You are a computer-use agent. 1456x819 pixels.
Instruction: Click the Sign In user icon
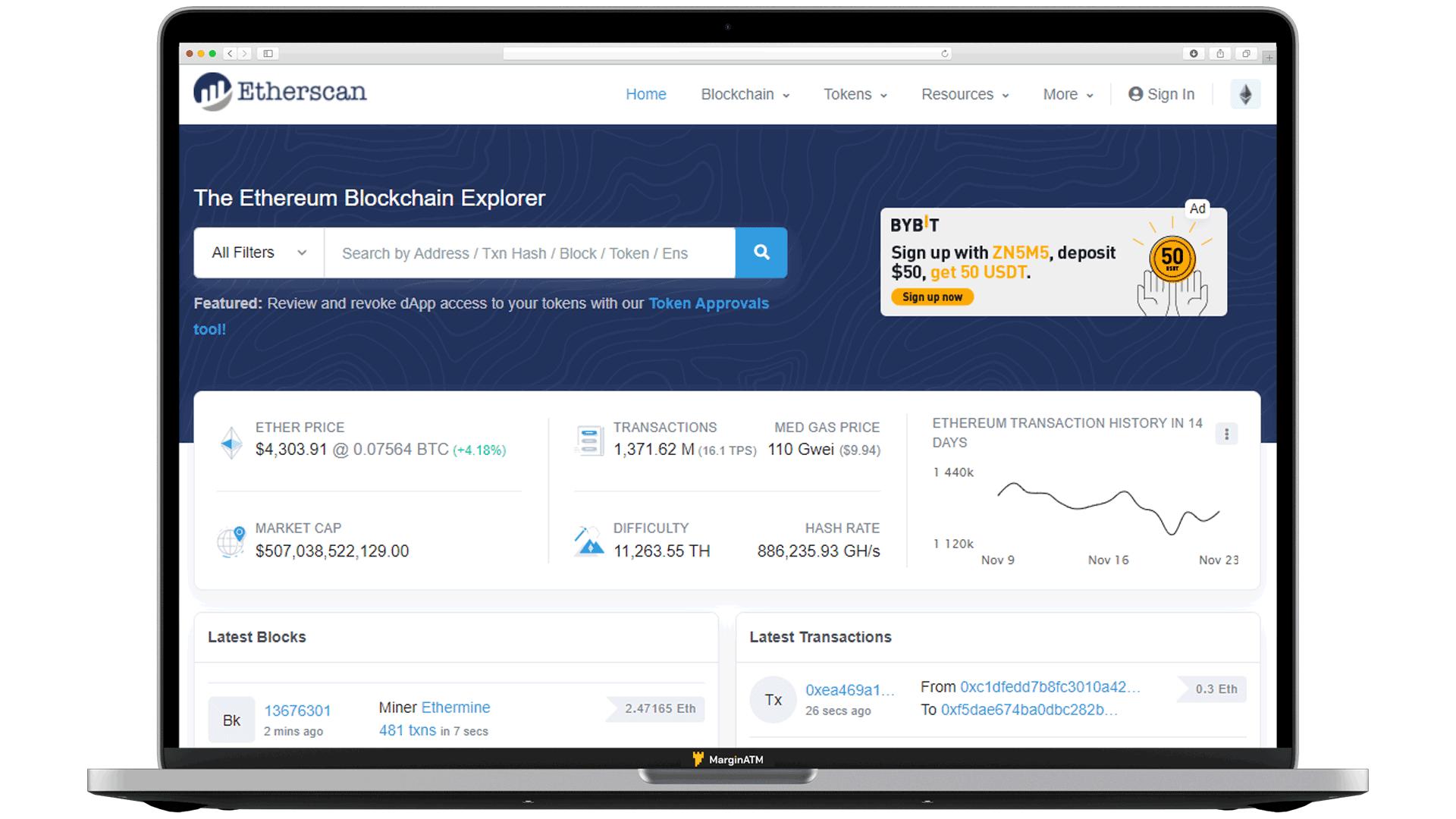(1135, 94)
